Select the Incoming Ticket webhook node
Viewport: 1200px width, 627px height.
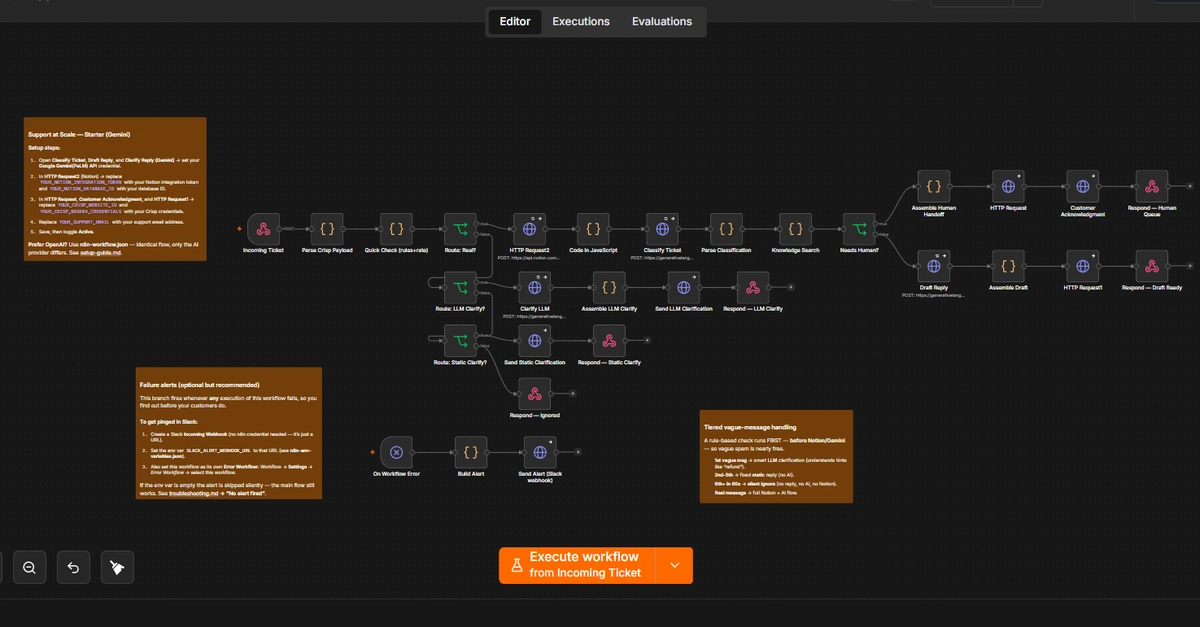263,228
